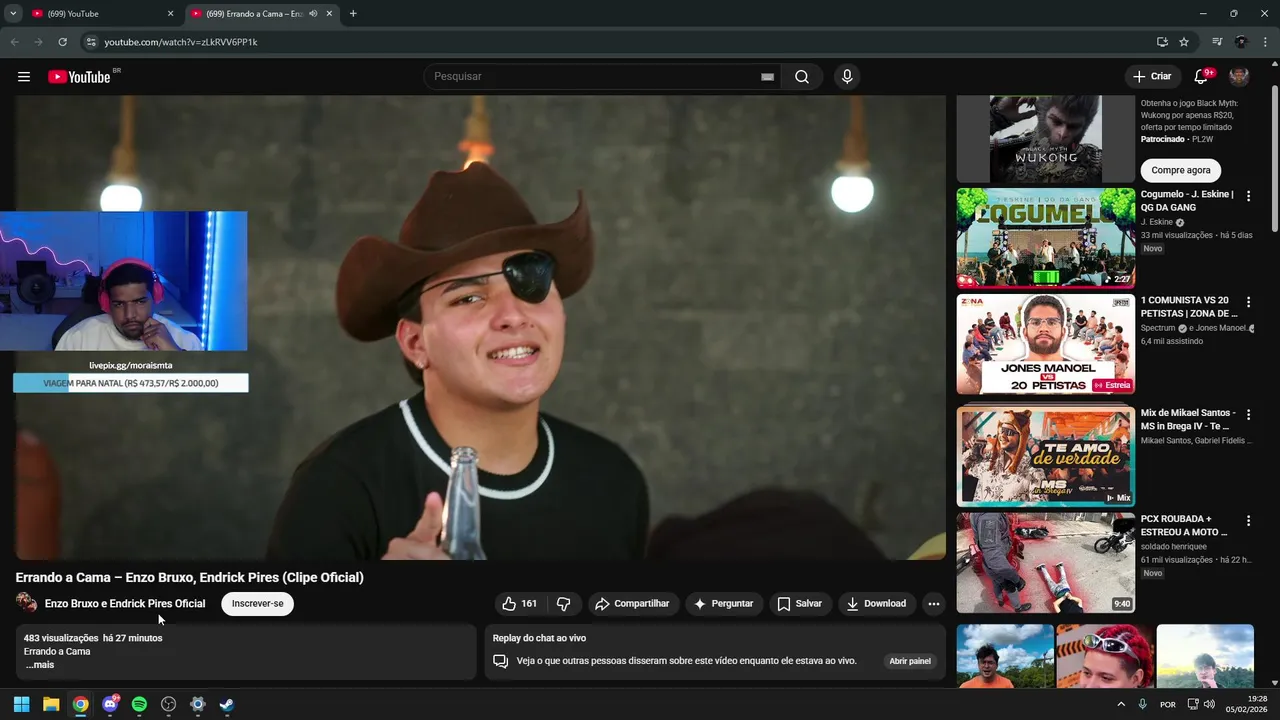
Task: Mute tab via speaker icon on tab
Action: pos(313,14)
